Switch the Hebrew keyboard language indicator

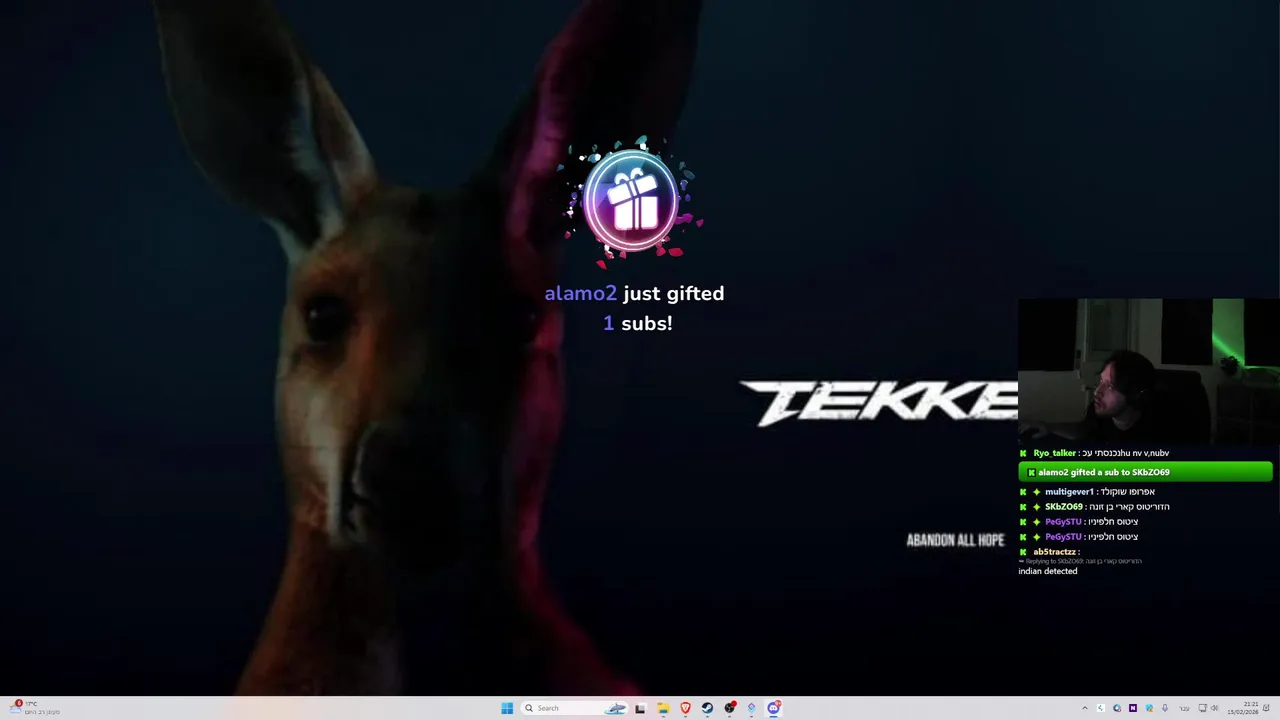tap(1184, 708)
